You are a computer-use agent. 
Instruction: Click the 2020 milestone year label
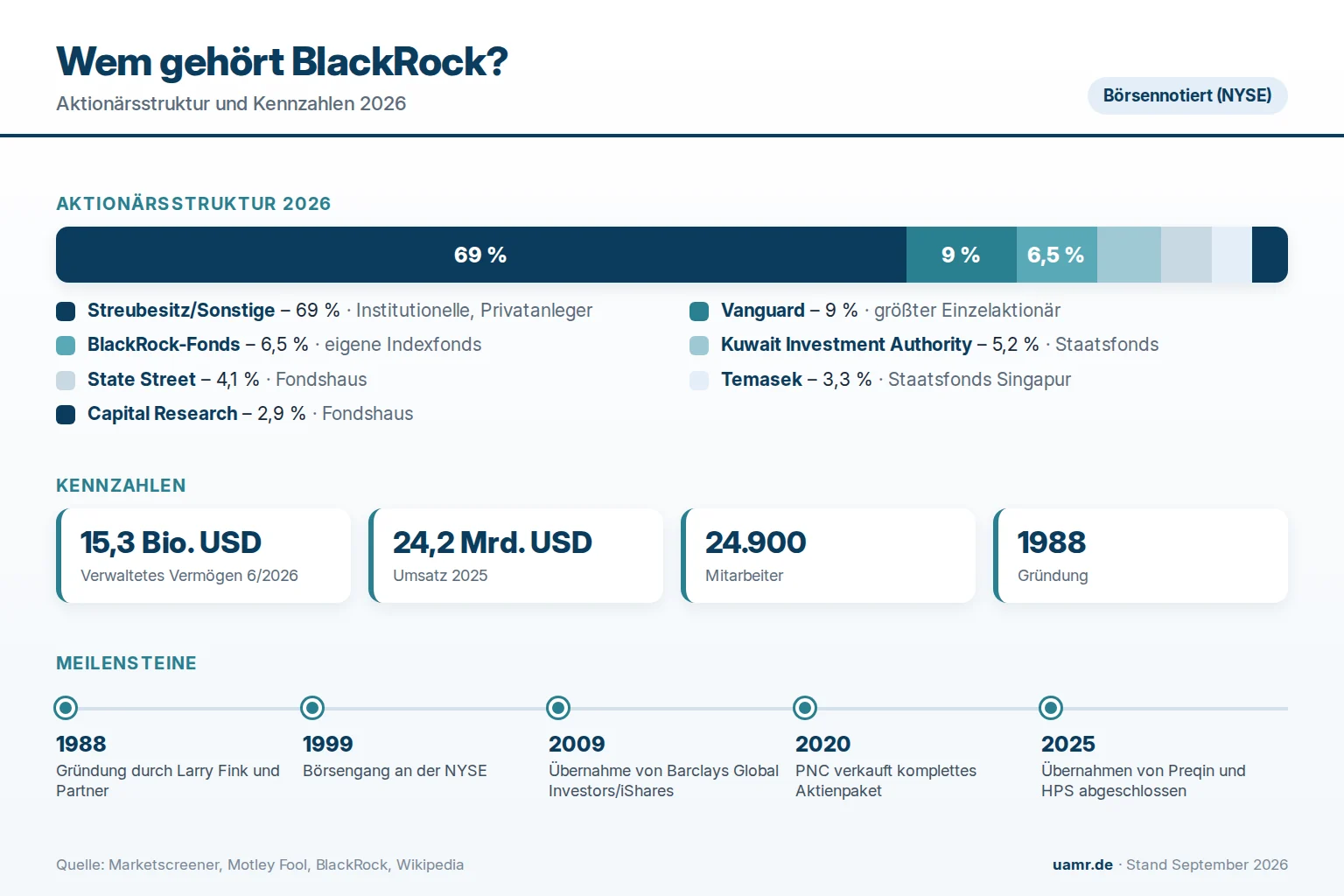(822, 744)
